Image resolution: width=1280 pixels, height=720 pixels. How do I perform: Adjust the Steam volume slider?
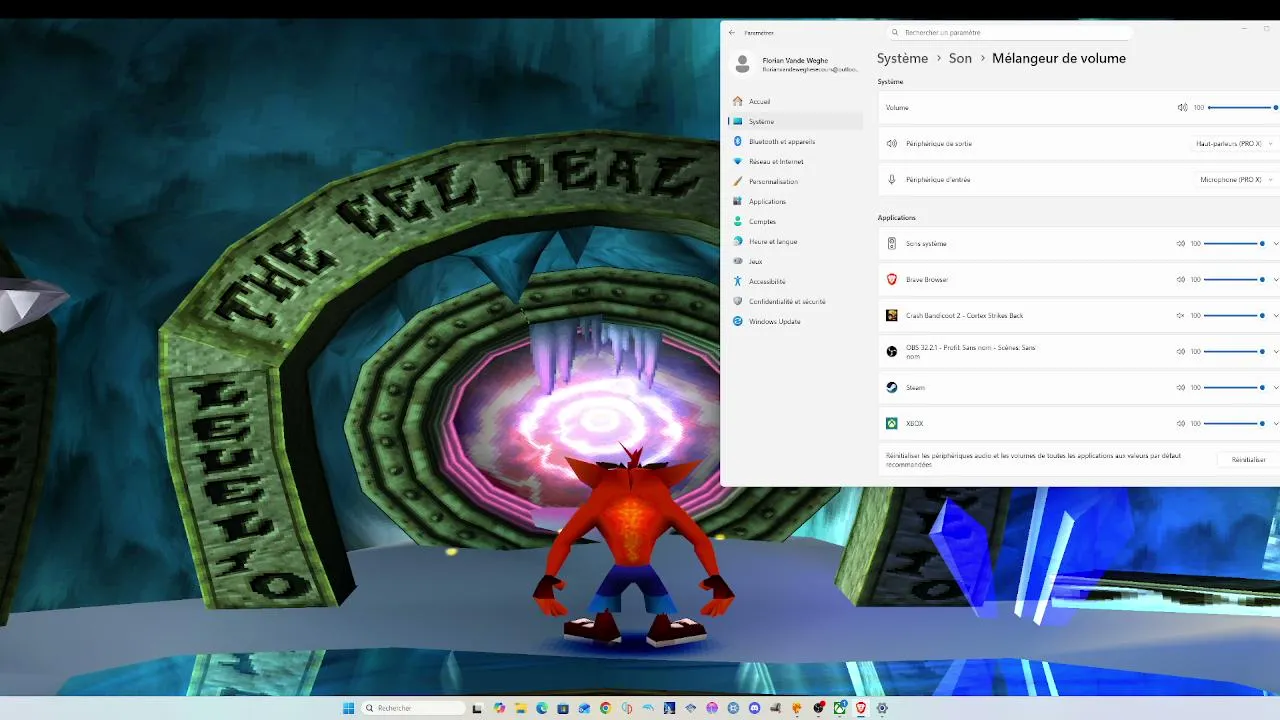click(x=1235, y=387)
